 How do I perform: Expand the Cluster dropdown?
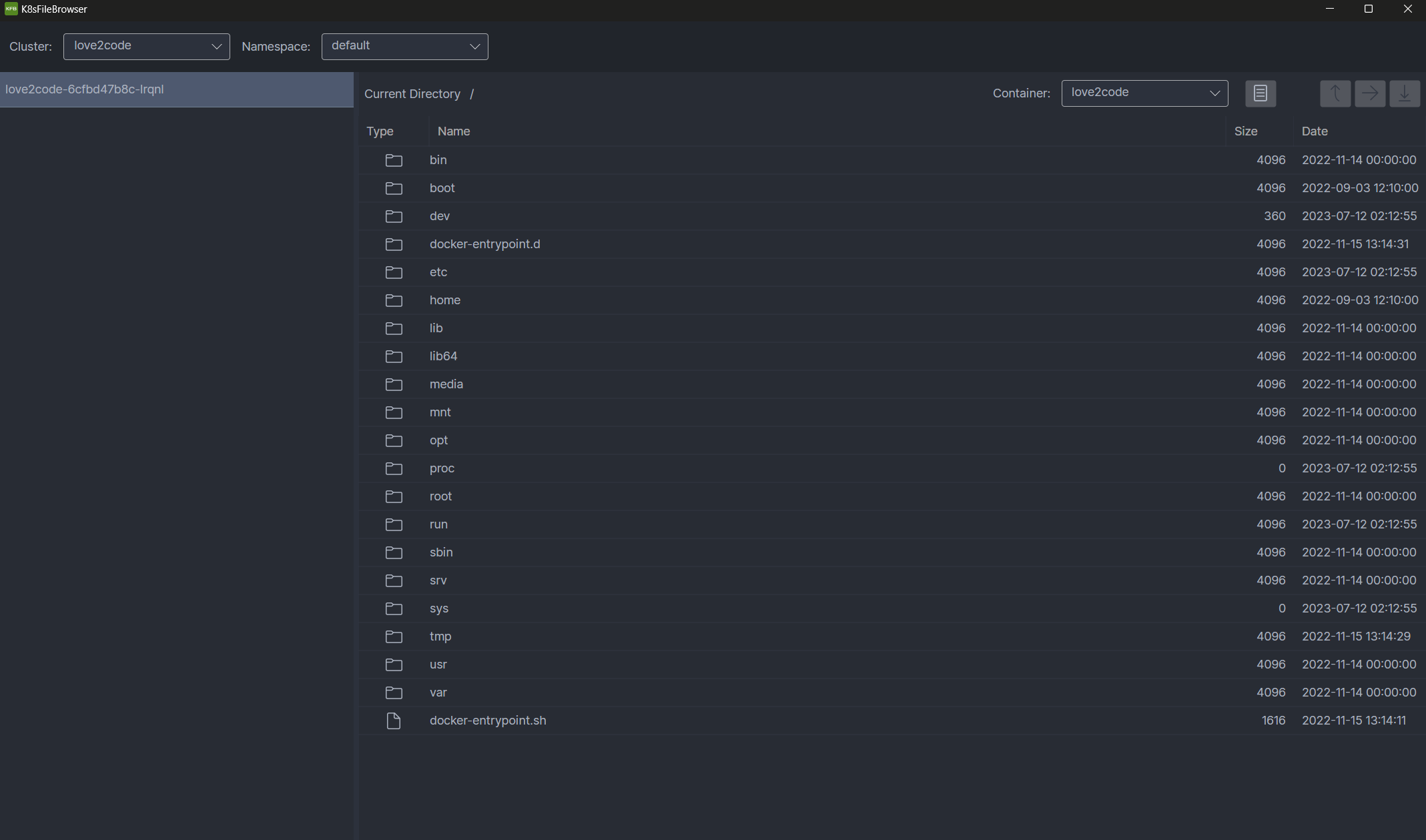146,46
